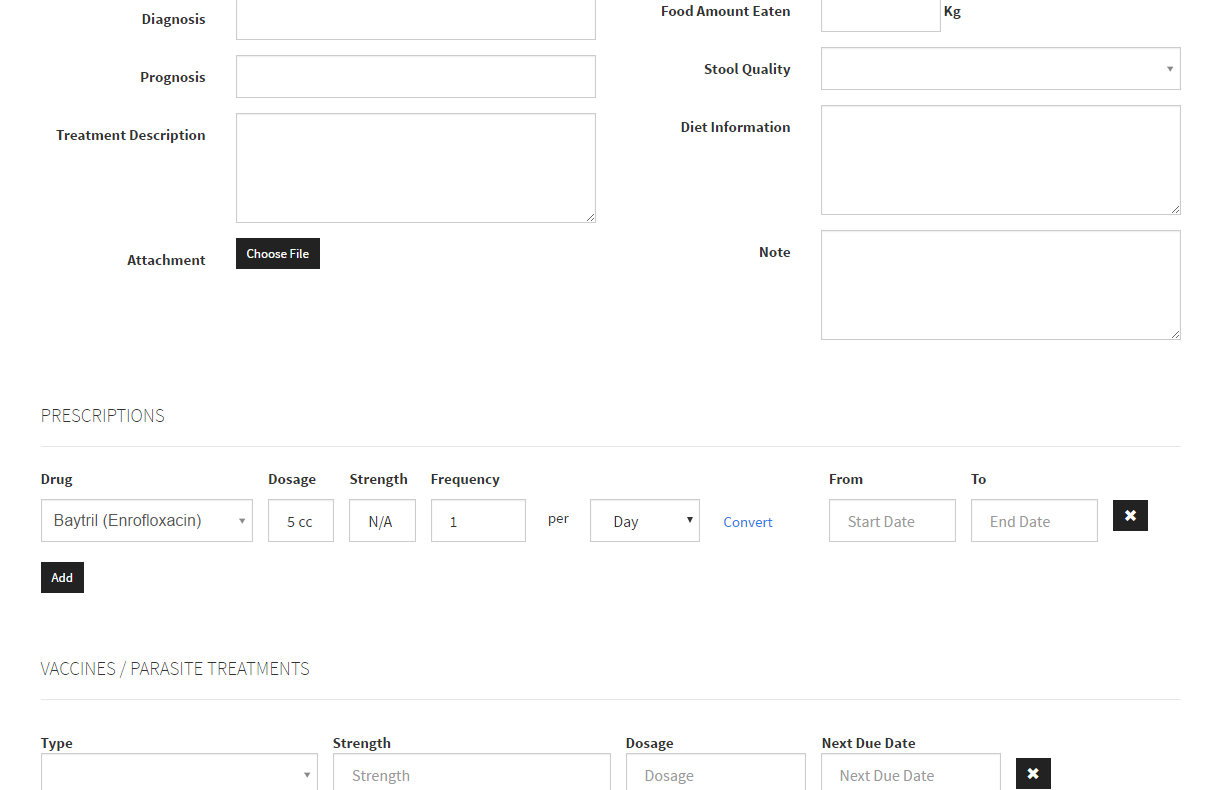The height and width of the screenshot is (790, 1230).
Task: Select the Treatment Description text area
Action: [415, 168]
